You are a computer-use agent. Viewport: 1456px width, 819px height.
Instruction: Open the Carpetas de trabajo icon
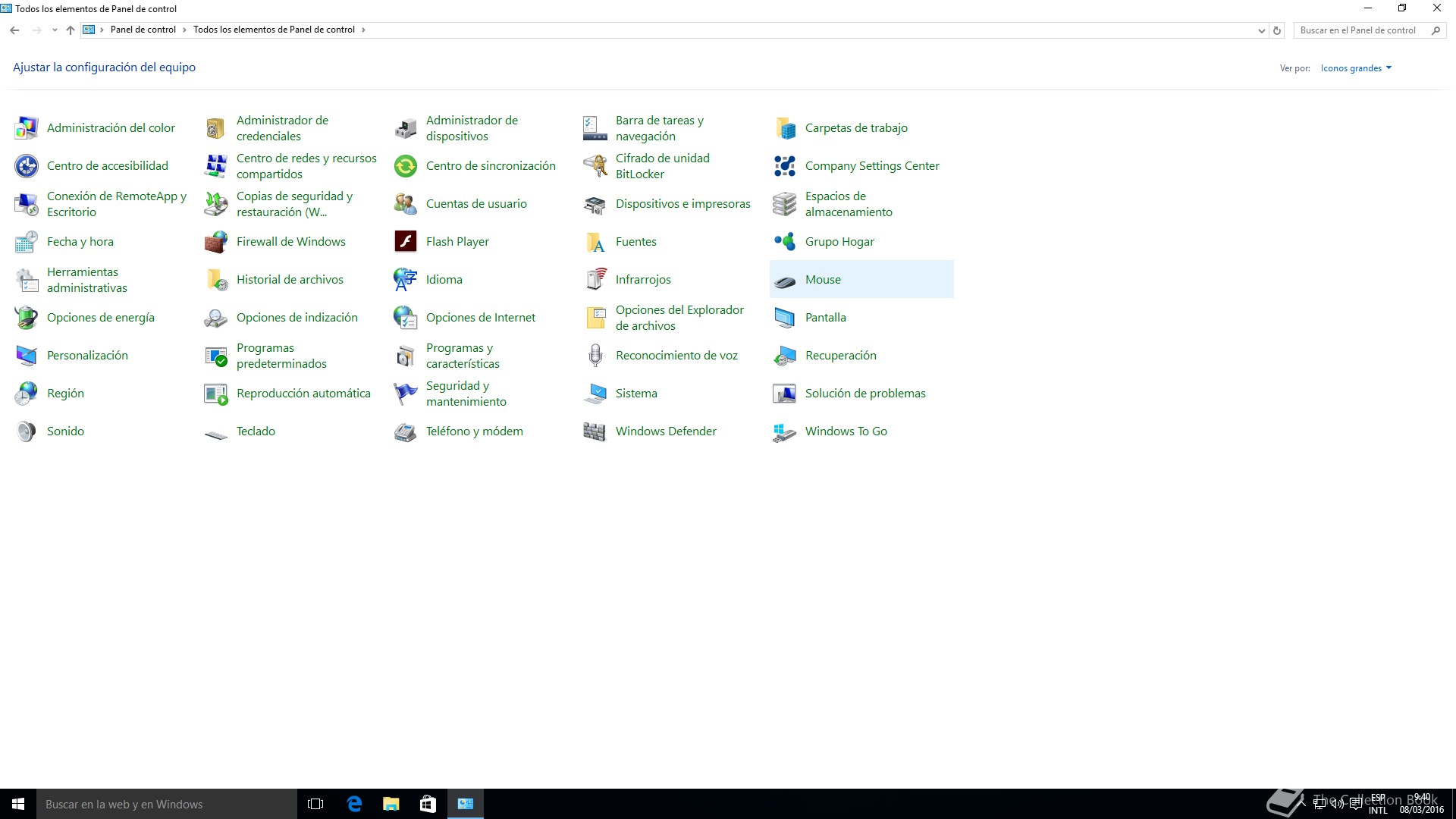tap(785, 128)
